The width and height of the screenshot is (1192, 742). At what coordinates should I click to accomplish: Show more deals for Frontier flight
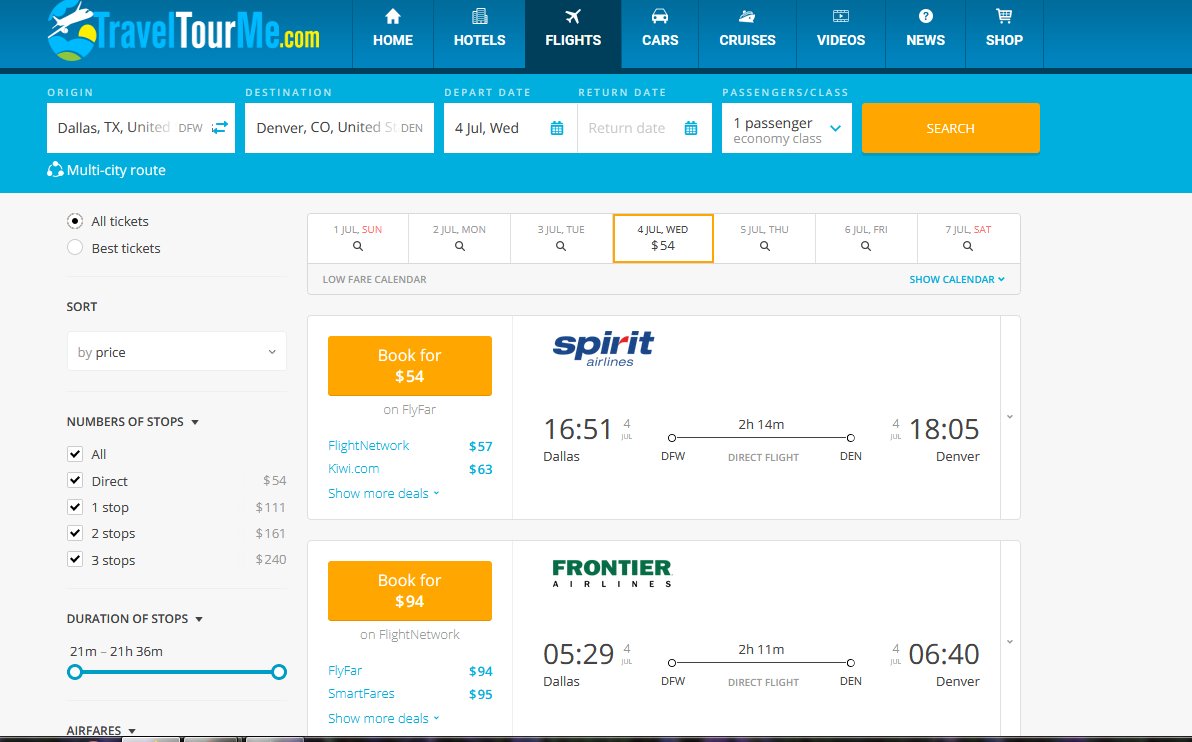coord(384,718)
